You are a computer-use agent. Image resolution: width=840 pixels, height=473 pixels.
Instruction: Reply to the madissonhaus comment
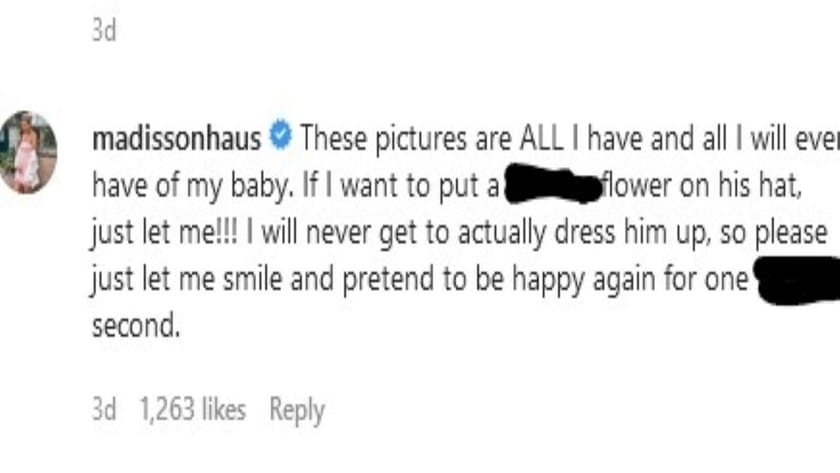pyautogui.click(x=297, y=409)
